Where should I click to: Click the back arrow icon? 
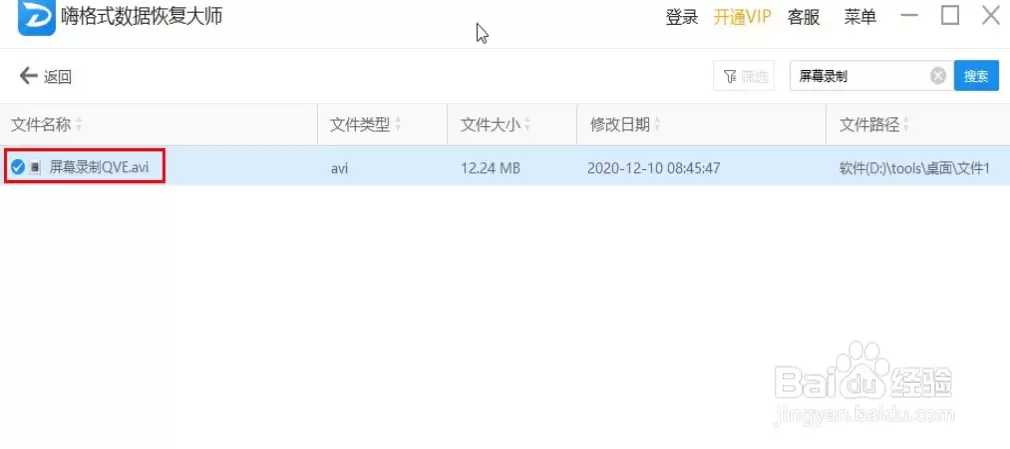(28, 76)
